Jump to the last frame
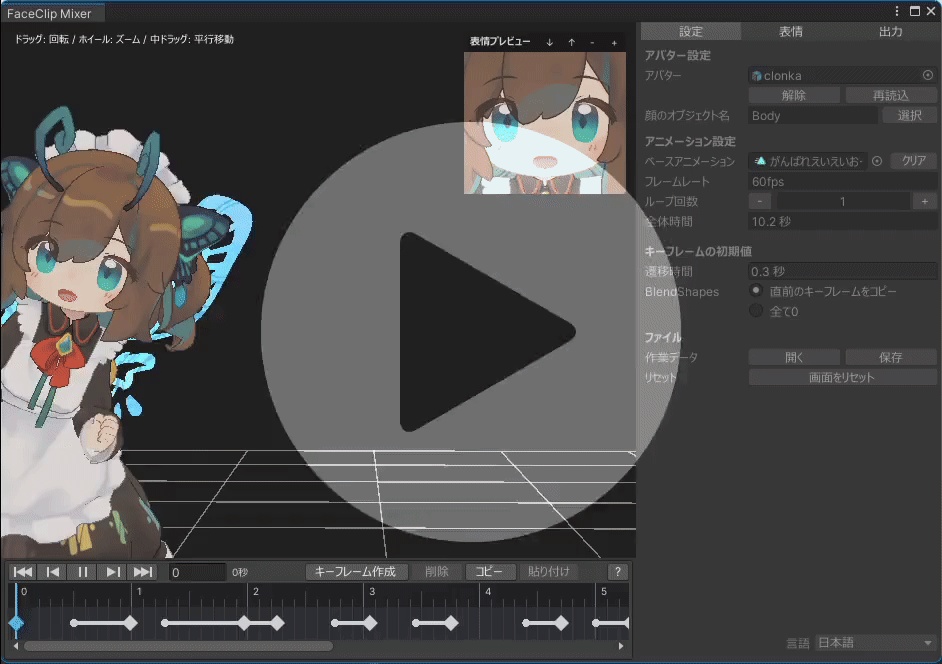Viewport: 942px width, 664px height. click(x=142, y=571)
